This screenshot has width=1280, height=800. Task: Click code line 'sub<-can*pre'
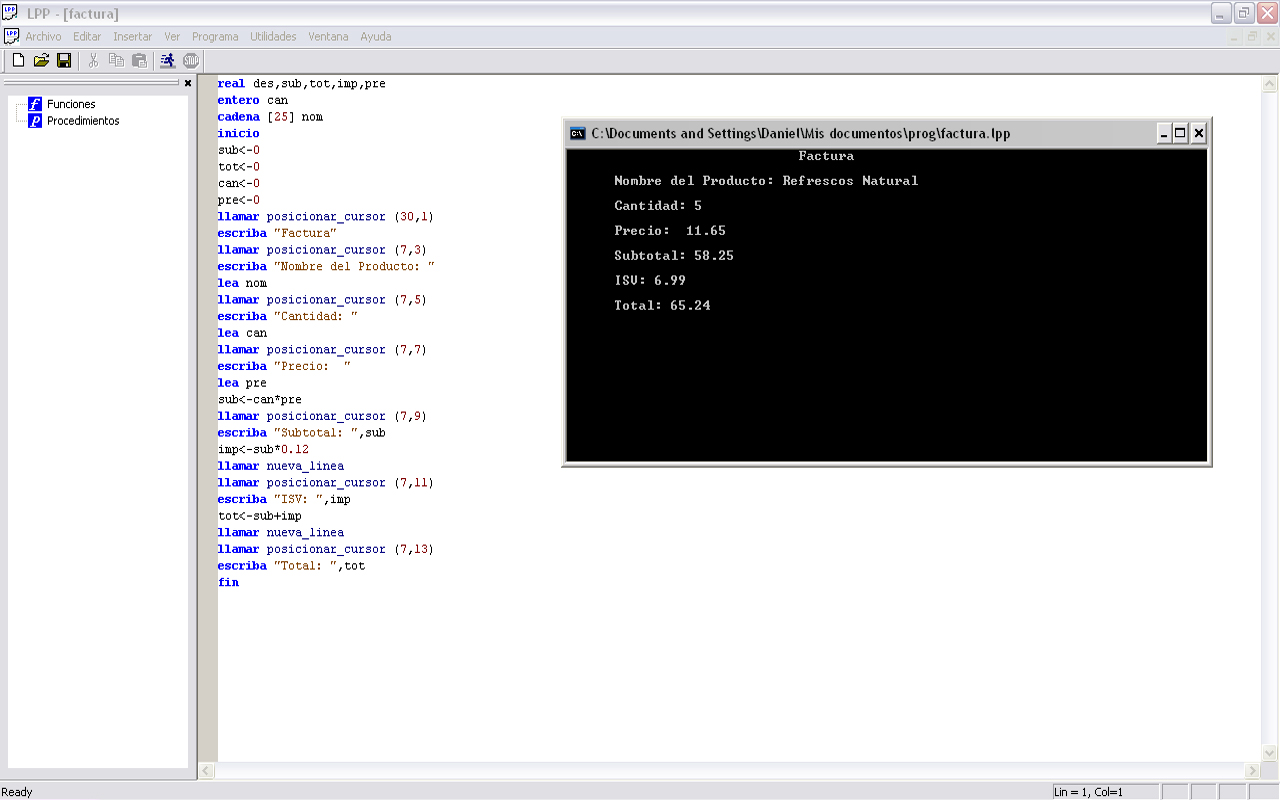[x=259, y=399]
